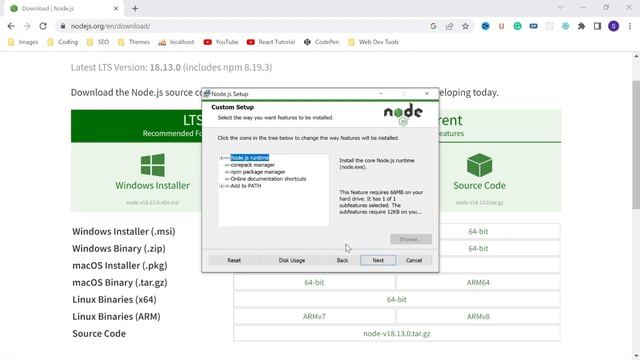Open a new browser tab
The image size is (640, 360).
(x=135, y=8)
